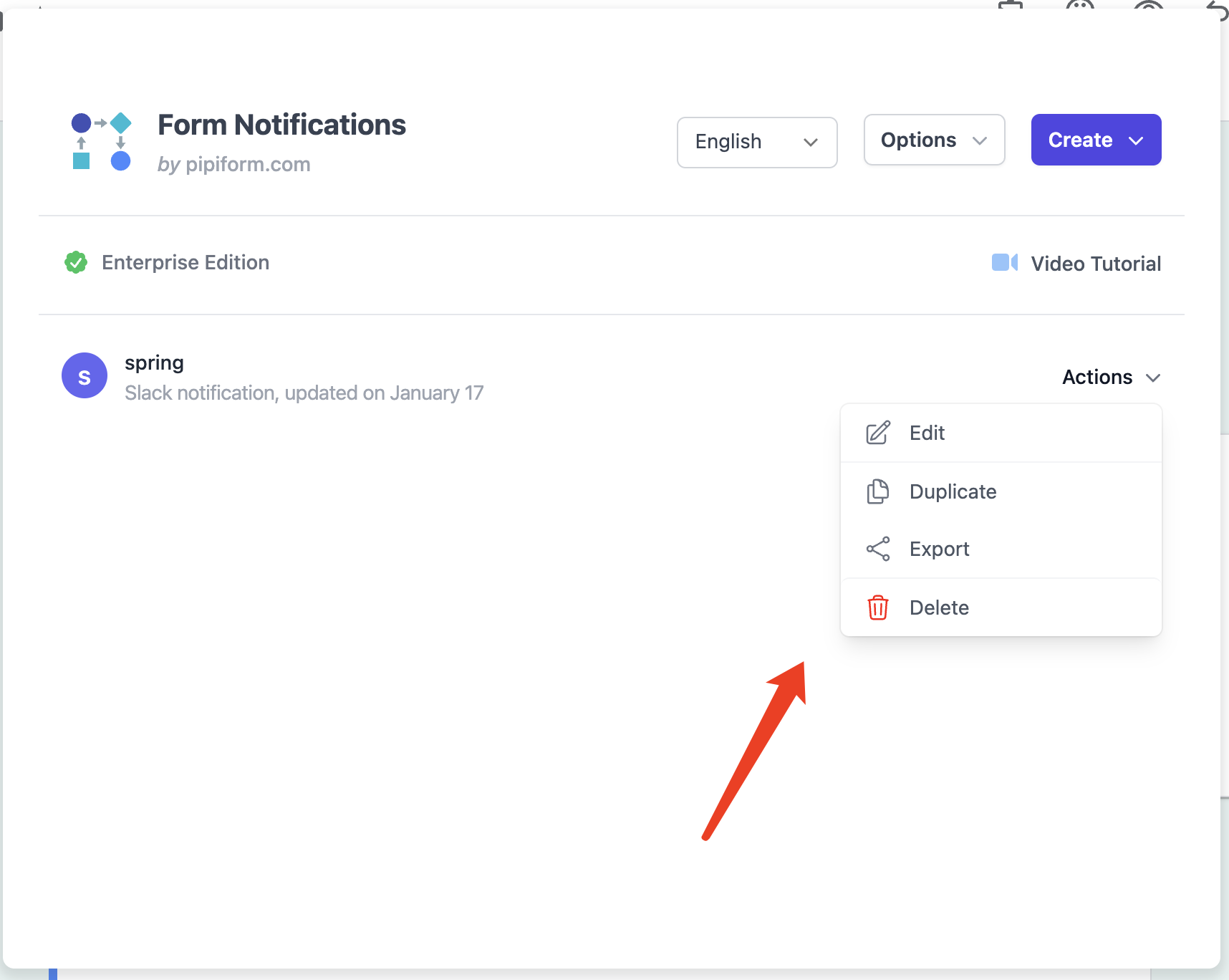The width and height of the screenshot is (1229, 980).
Task: Click the red trash Delete icon
Action: [x=878, y=607]
